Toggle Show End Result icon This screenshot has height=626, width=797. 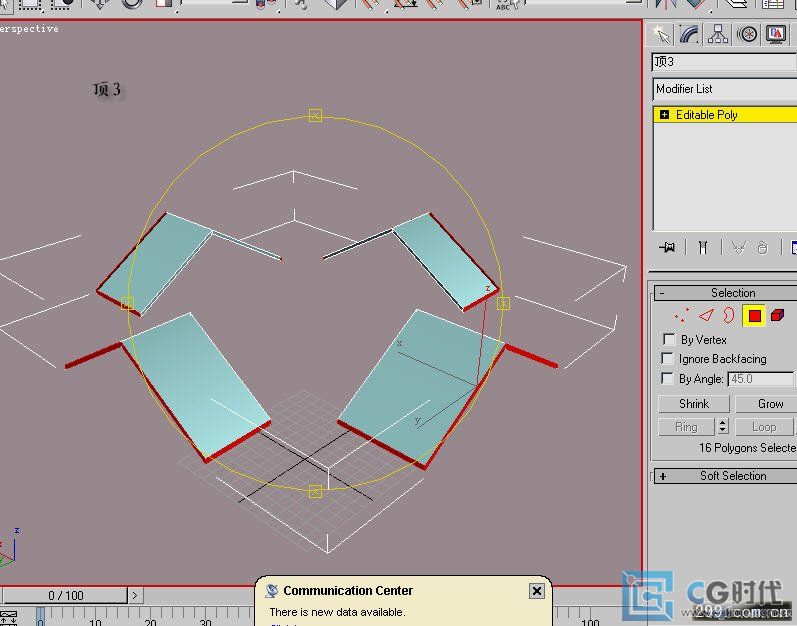(703, 247)
